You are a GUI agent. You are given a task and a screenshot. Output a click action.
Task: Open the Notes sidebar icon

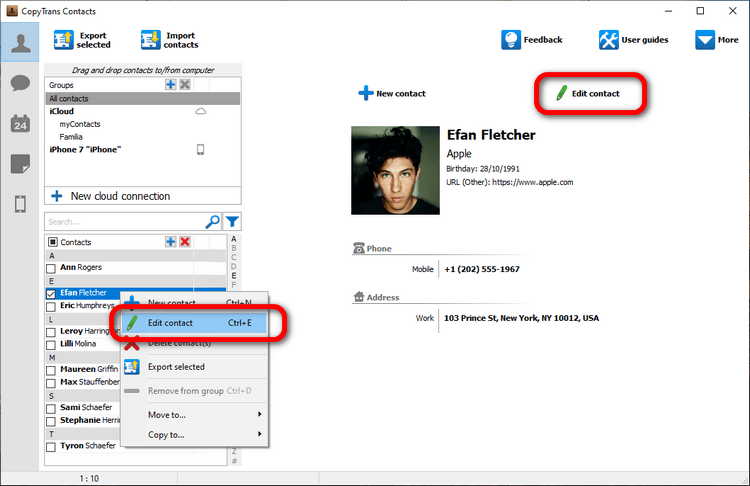[20, 164]
